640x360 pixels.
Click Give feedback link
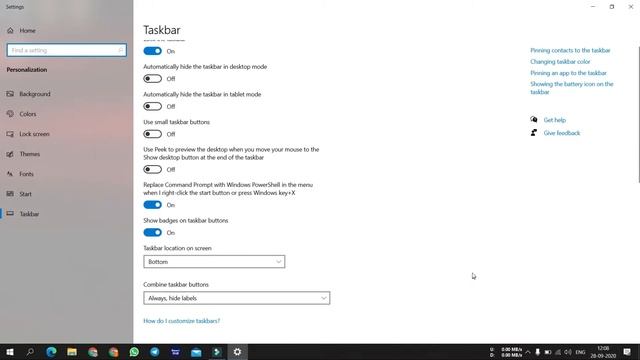click(562, 133)
